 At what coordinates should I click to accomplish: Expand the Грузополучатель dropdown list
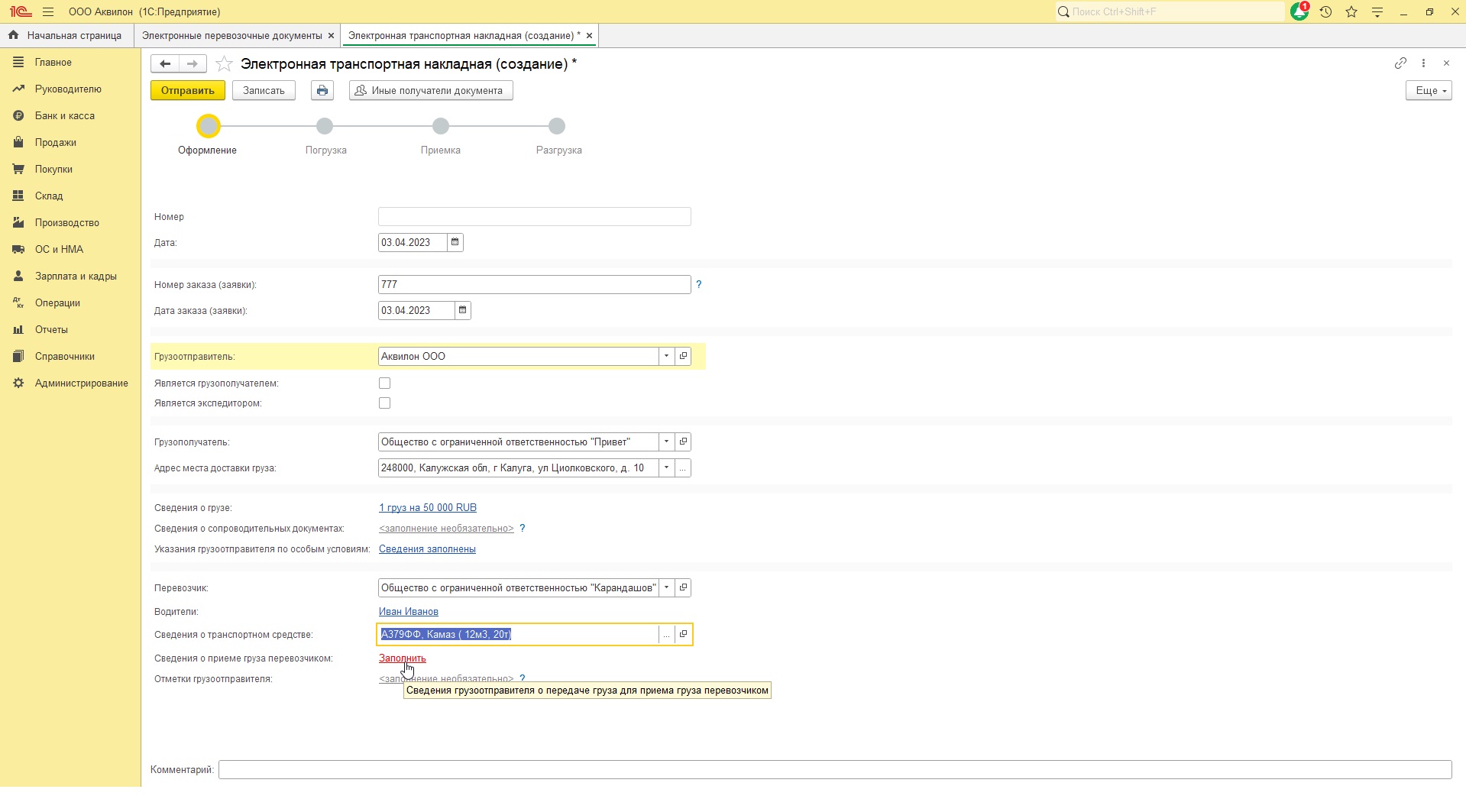point(666,442)
